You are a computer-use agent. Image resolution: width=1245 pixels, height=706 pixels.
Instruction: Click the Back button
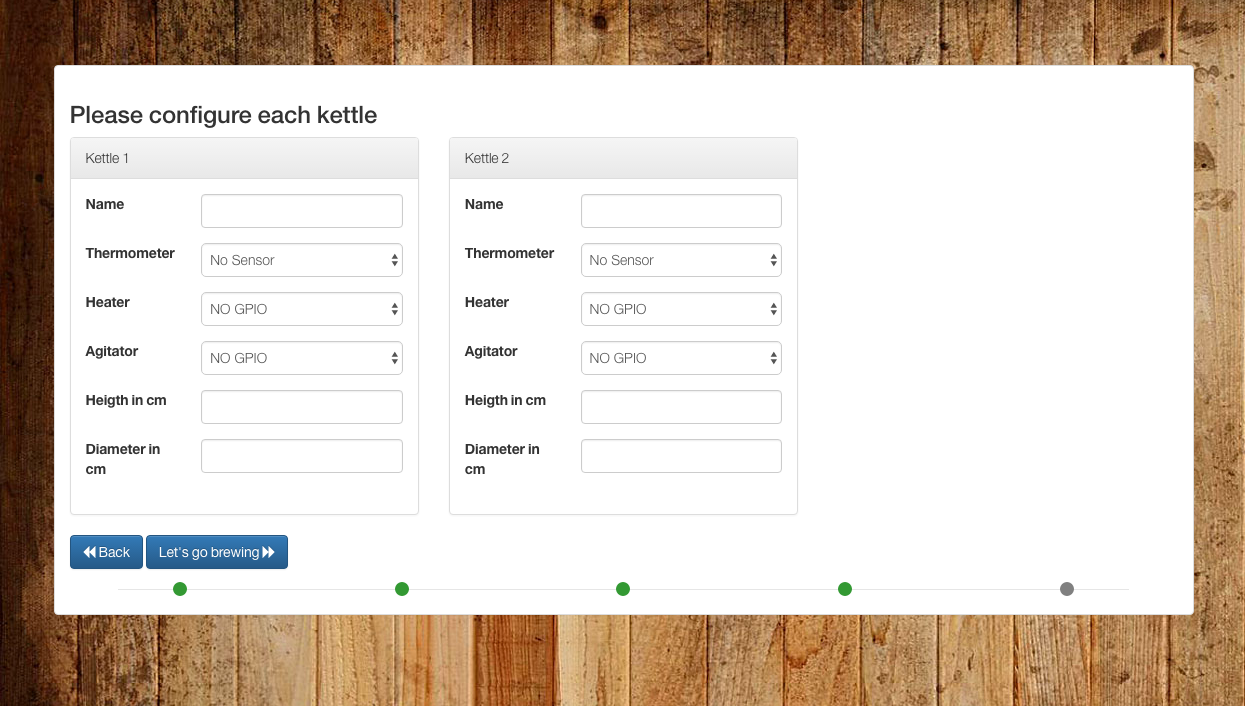(106, 552)
